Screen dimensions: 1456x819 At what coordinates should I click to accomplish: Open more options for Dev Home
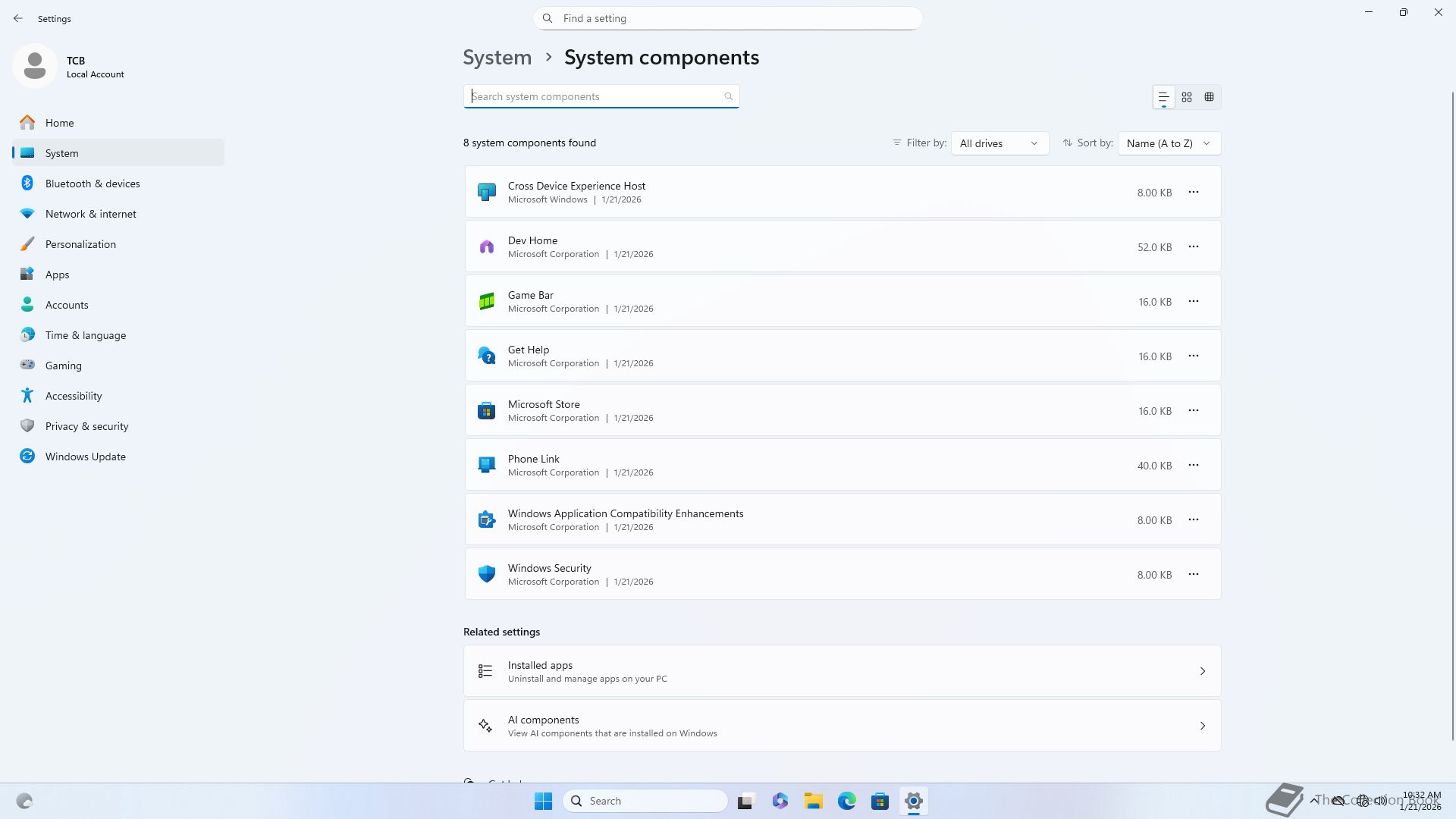(1194, 246)
